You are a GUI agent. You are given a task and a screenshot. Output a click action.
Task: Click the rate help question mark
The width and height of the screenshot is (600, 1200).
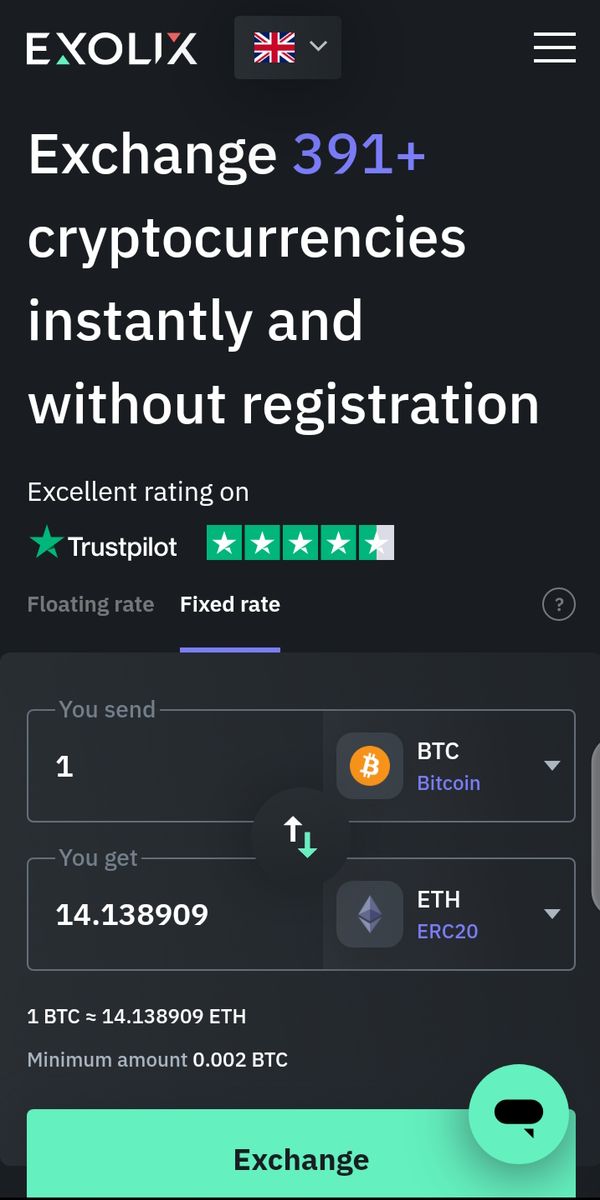(559, 604)
